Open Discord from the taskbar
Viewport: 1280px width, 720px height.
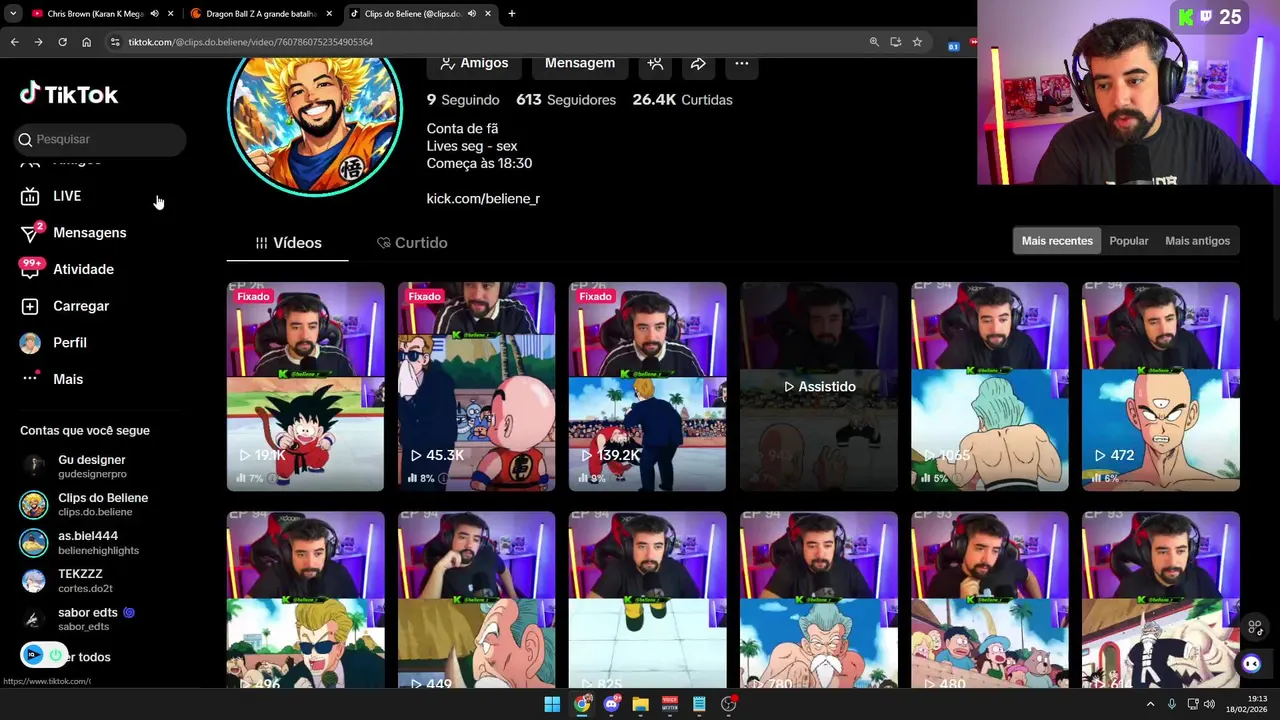(x=611, y=704)
